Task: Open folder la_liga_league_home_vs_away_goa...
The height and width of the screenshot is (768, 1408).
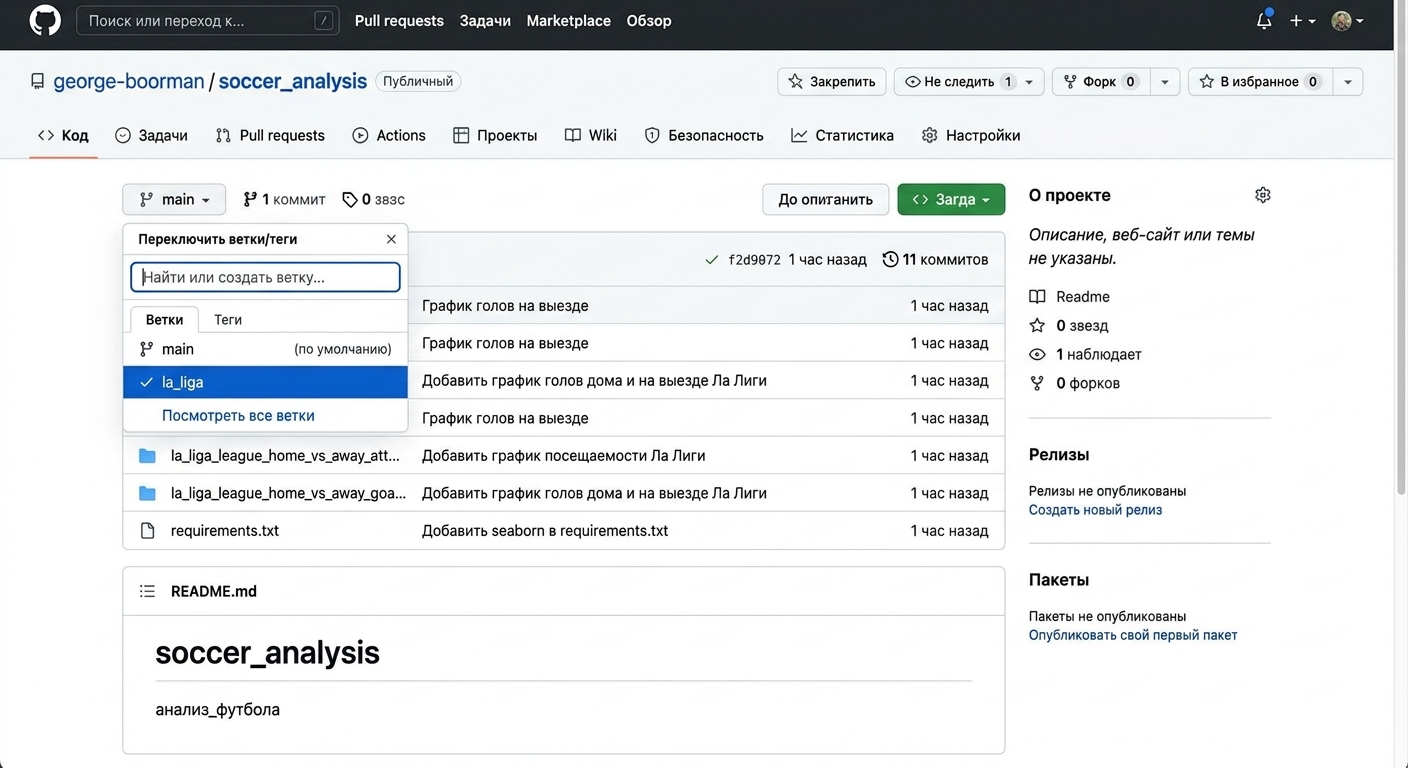Action: 289,493
